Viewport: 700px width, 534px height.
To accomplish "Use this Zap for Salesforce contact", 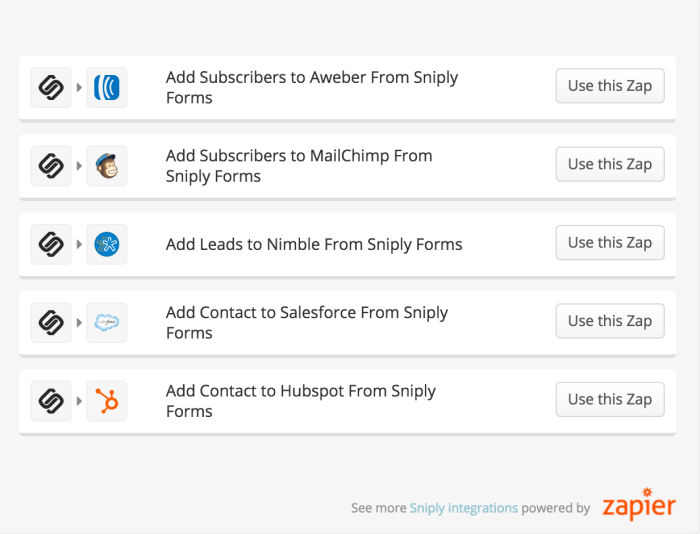I will point(609,321).
